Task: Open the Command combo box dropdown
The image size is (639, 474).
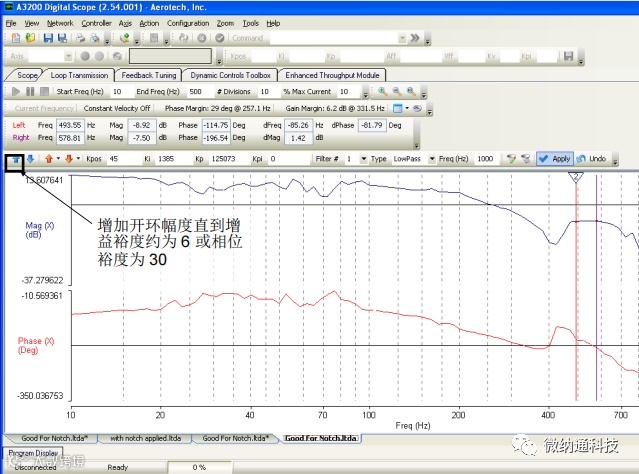Action: point(402,38)
